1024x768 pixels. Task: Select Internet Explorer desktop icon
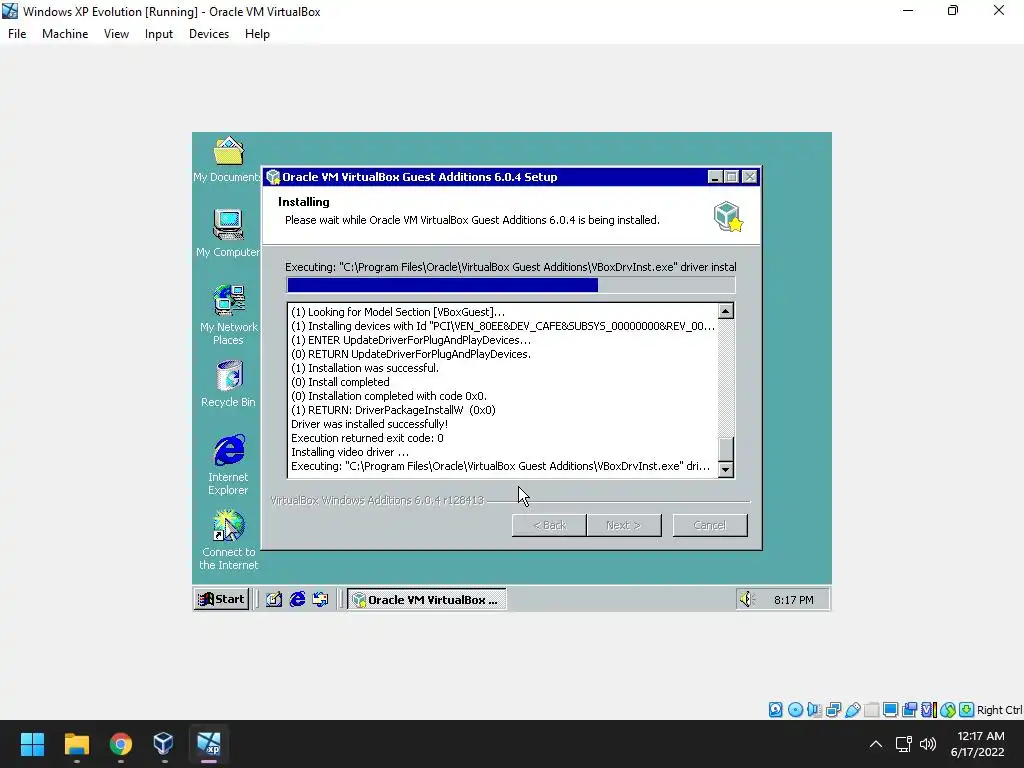coord(228,464)
